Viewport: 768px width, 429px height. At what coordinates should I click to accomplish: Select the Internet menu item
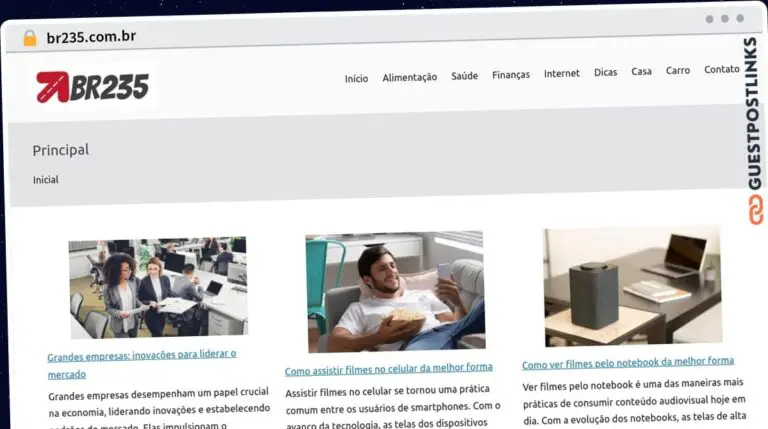point(561,73)
